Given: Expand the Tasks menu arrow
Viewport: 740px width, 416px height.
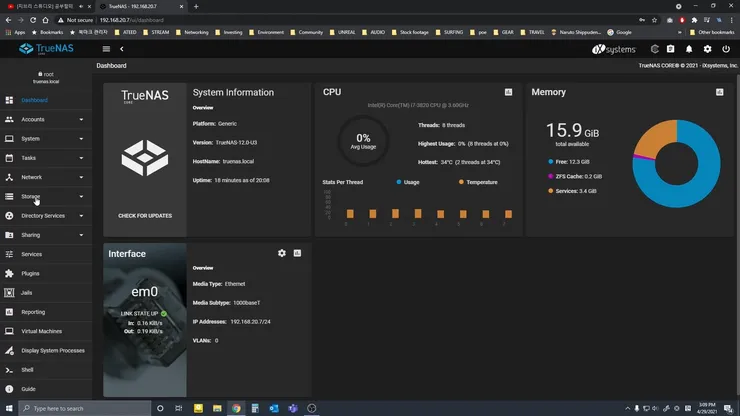Looking at the screenshot, I should [x=81, y=158].
